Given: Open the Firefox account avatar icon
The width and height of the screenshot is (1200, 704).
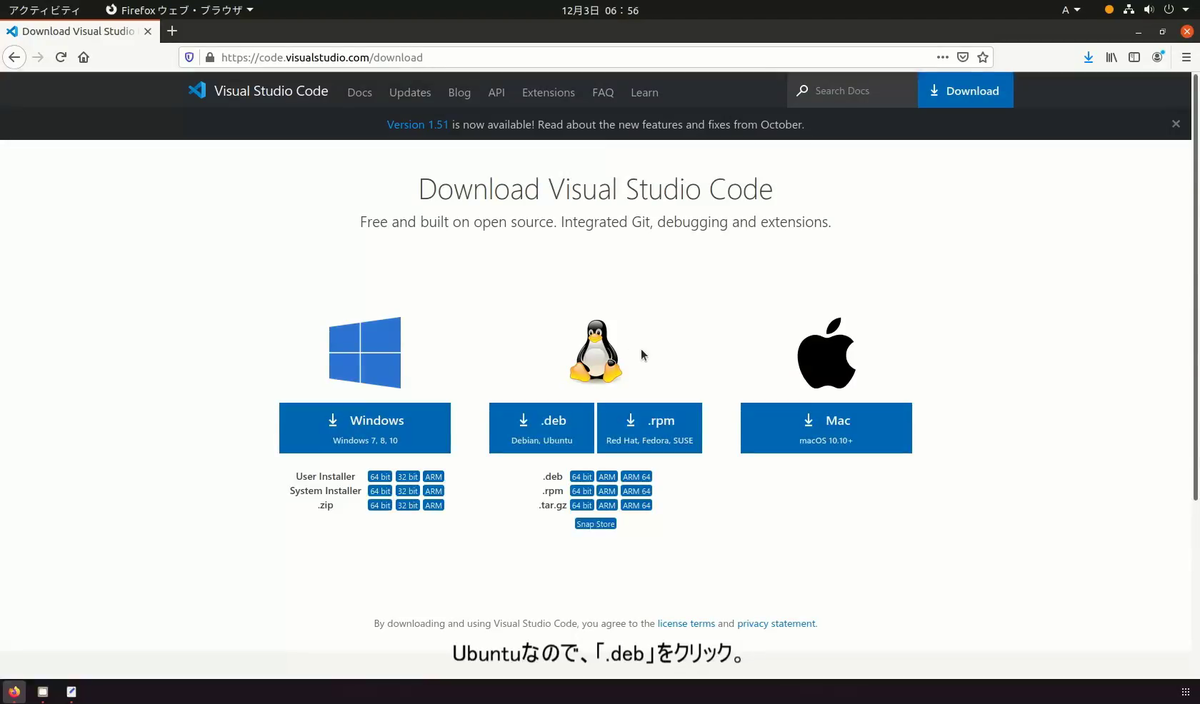Looking at the screenshot, I should (x=1158, y=57).
